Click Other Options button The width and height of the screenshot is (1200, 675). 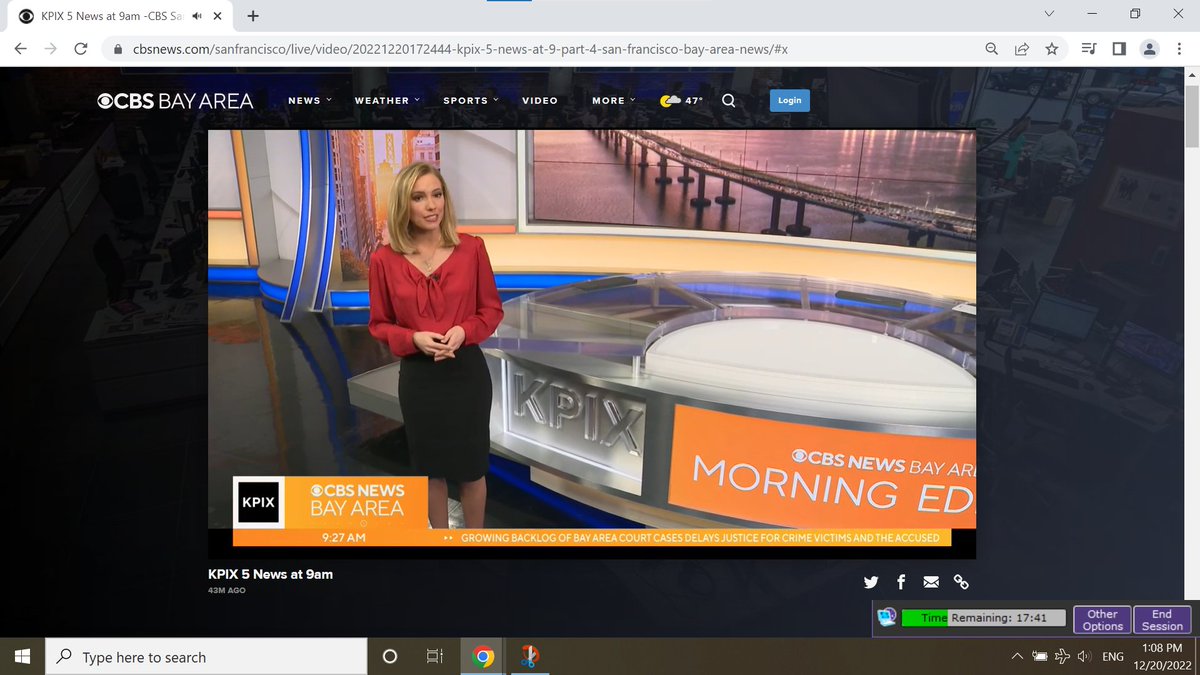(1102, 620)
